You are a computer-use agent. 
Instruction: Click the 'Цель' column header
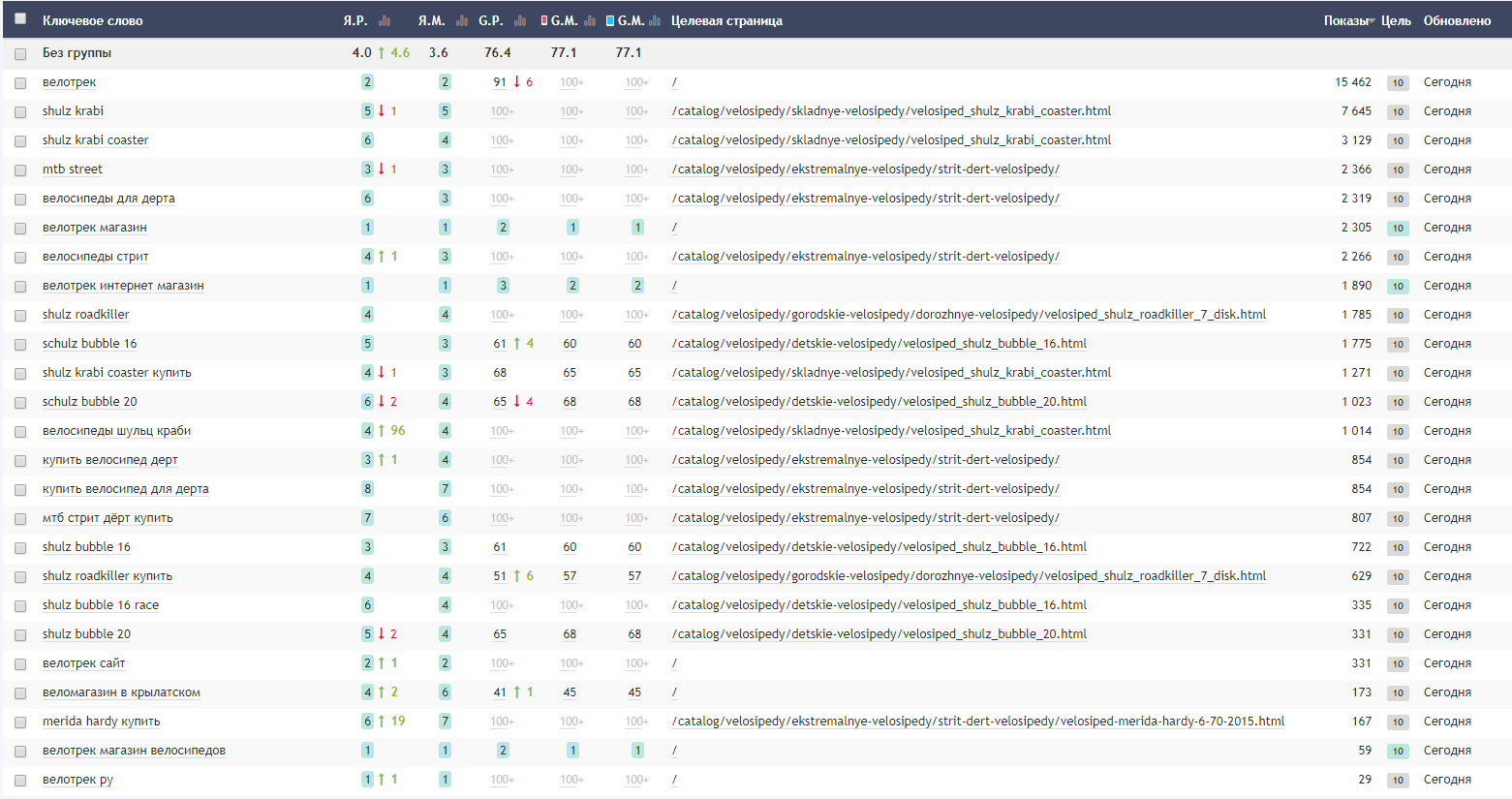pos(1396,20)
